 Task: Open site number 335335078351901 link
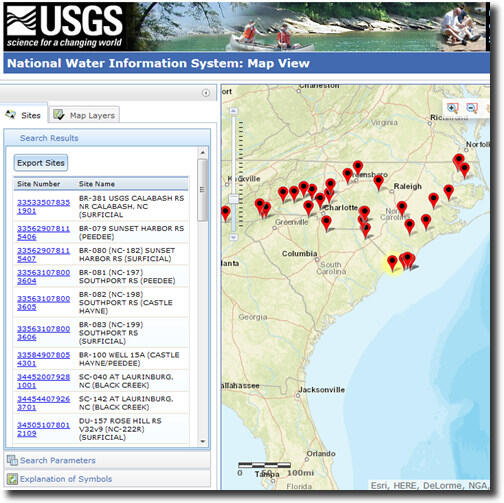point(43,207)
